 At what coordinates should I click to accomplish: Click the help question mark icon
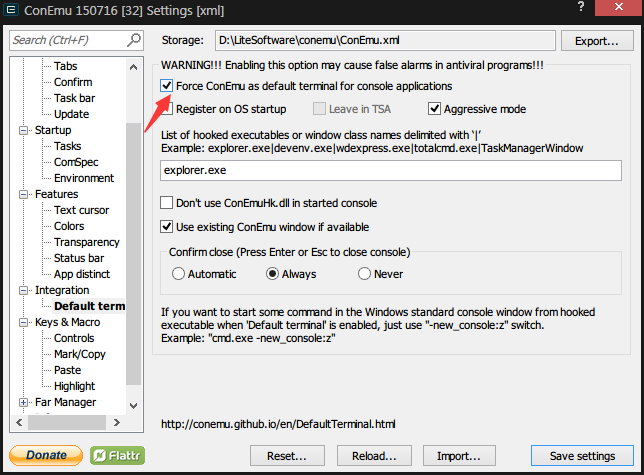click(581, 7)
